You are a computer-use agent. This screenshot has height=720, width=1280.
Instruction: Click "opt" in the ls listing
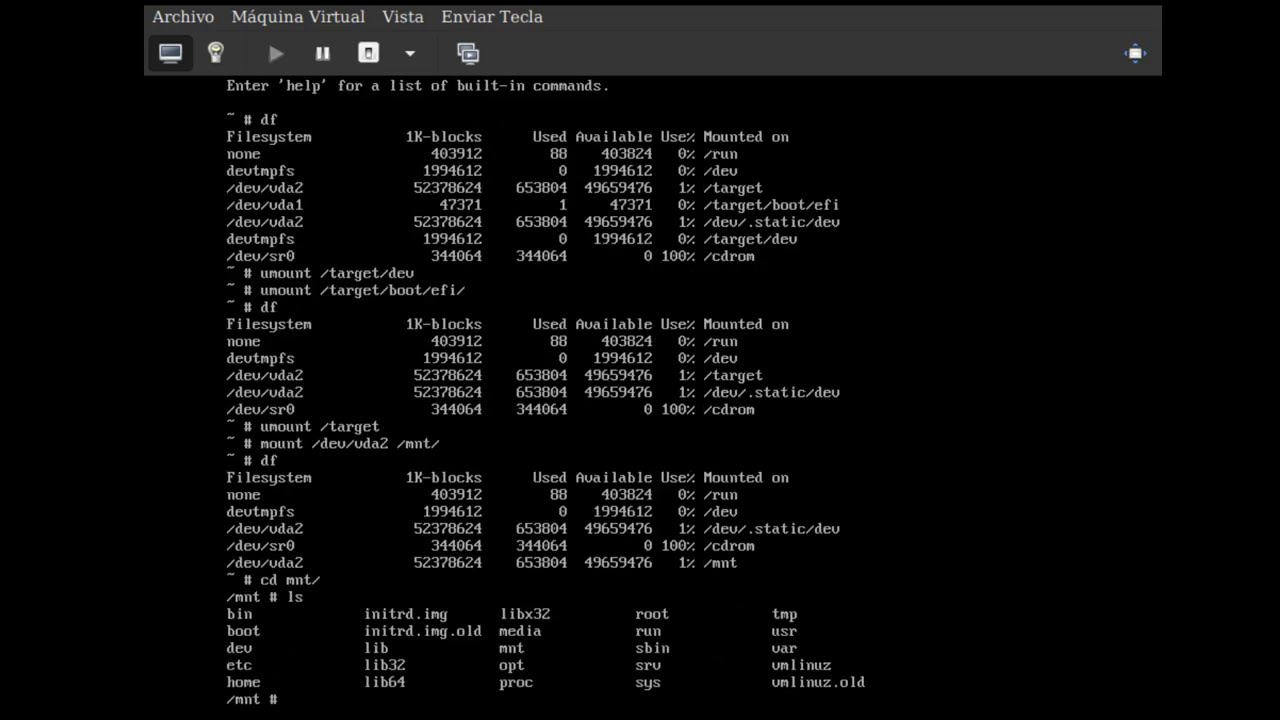(512, 665)
